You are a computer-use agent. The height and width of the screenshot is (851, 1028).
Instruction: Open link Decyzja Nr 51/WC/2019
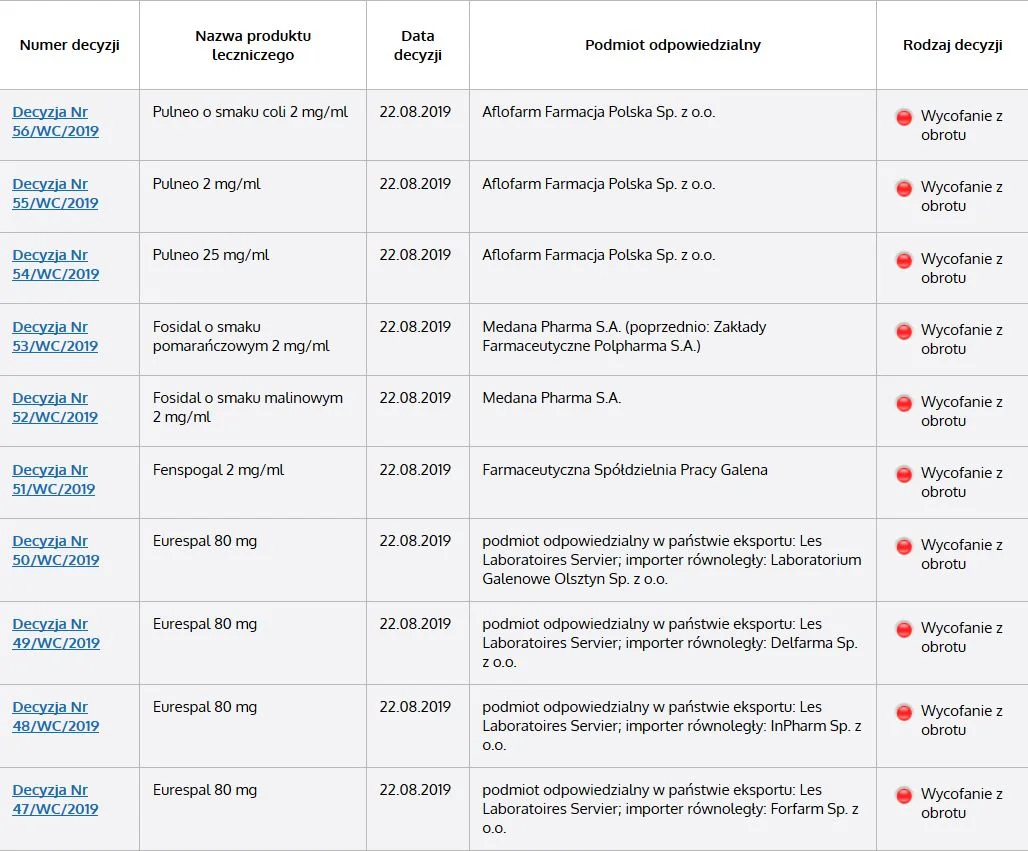coord(54,479)
